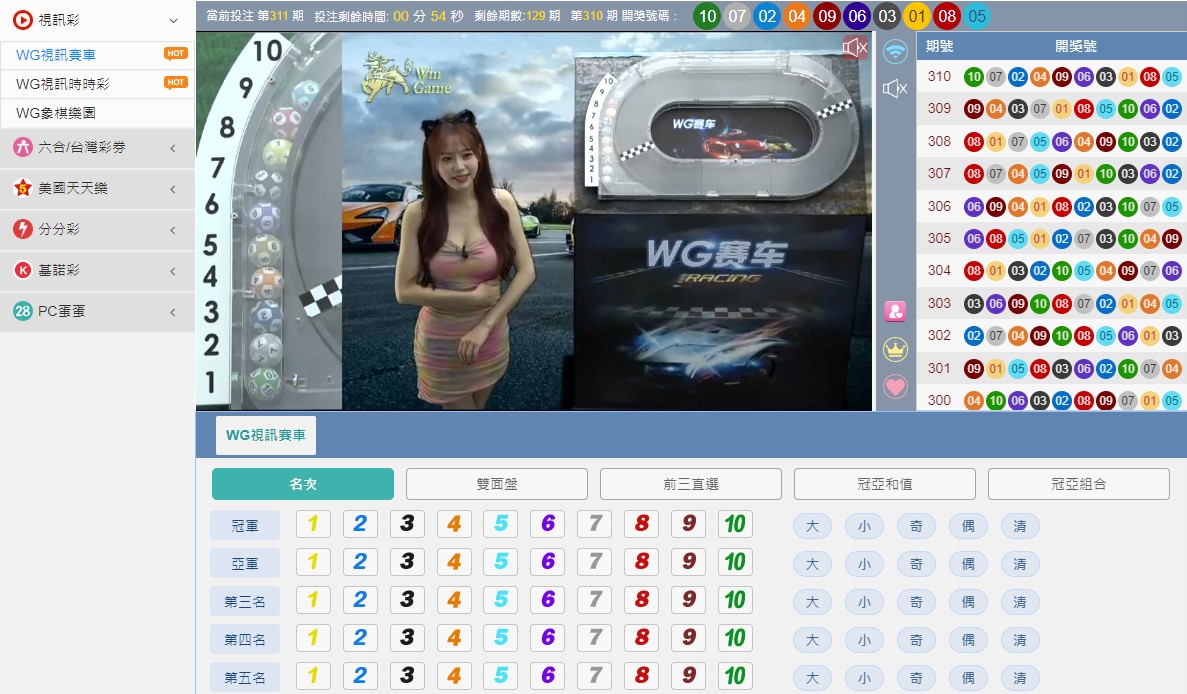1187x694 pixels.
Task: Click the 美國天天樂 star icon
Action: (x=23, y=188)
